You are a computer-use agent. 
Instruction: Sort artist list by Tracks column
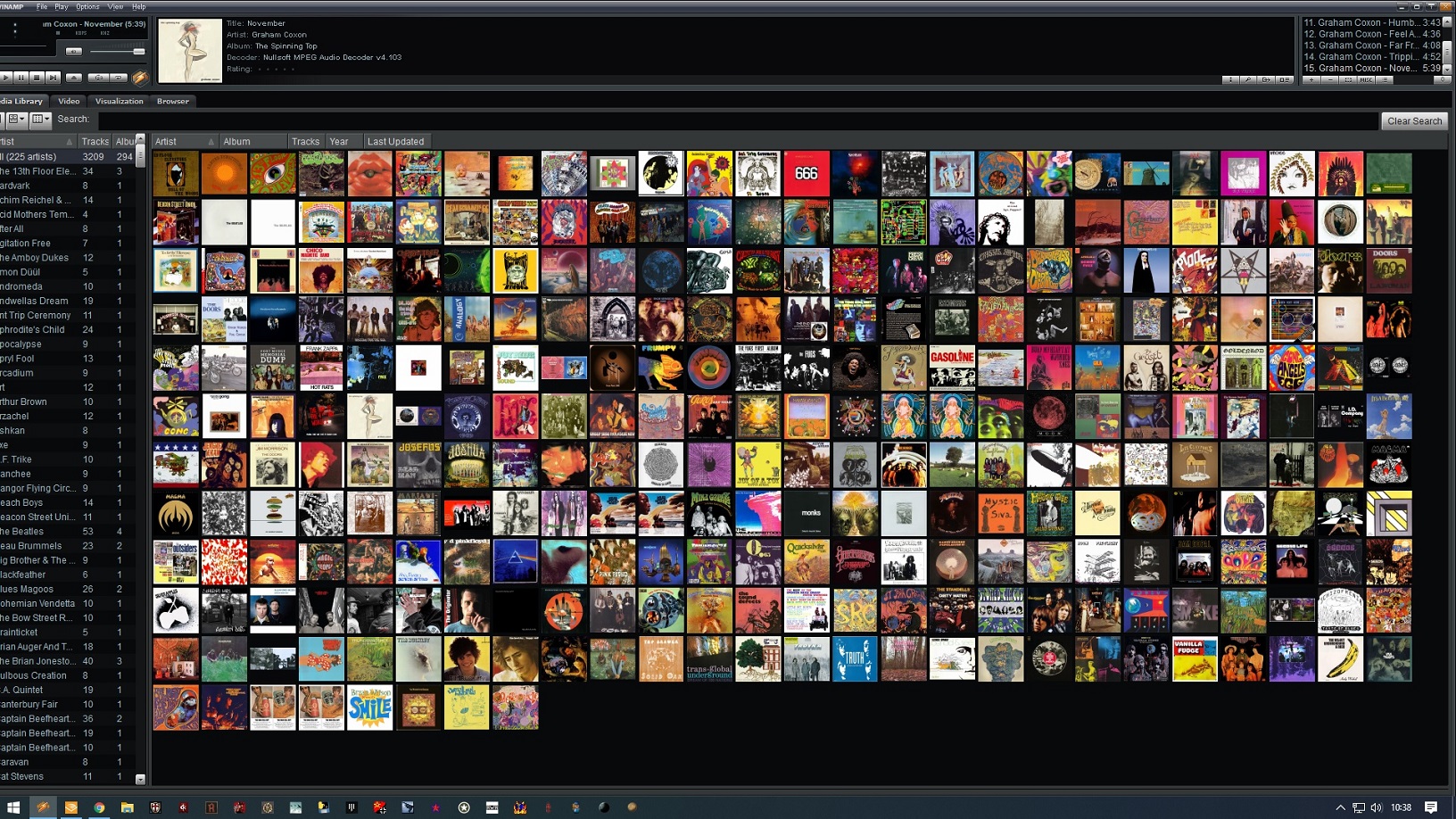pos(95,141)
